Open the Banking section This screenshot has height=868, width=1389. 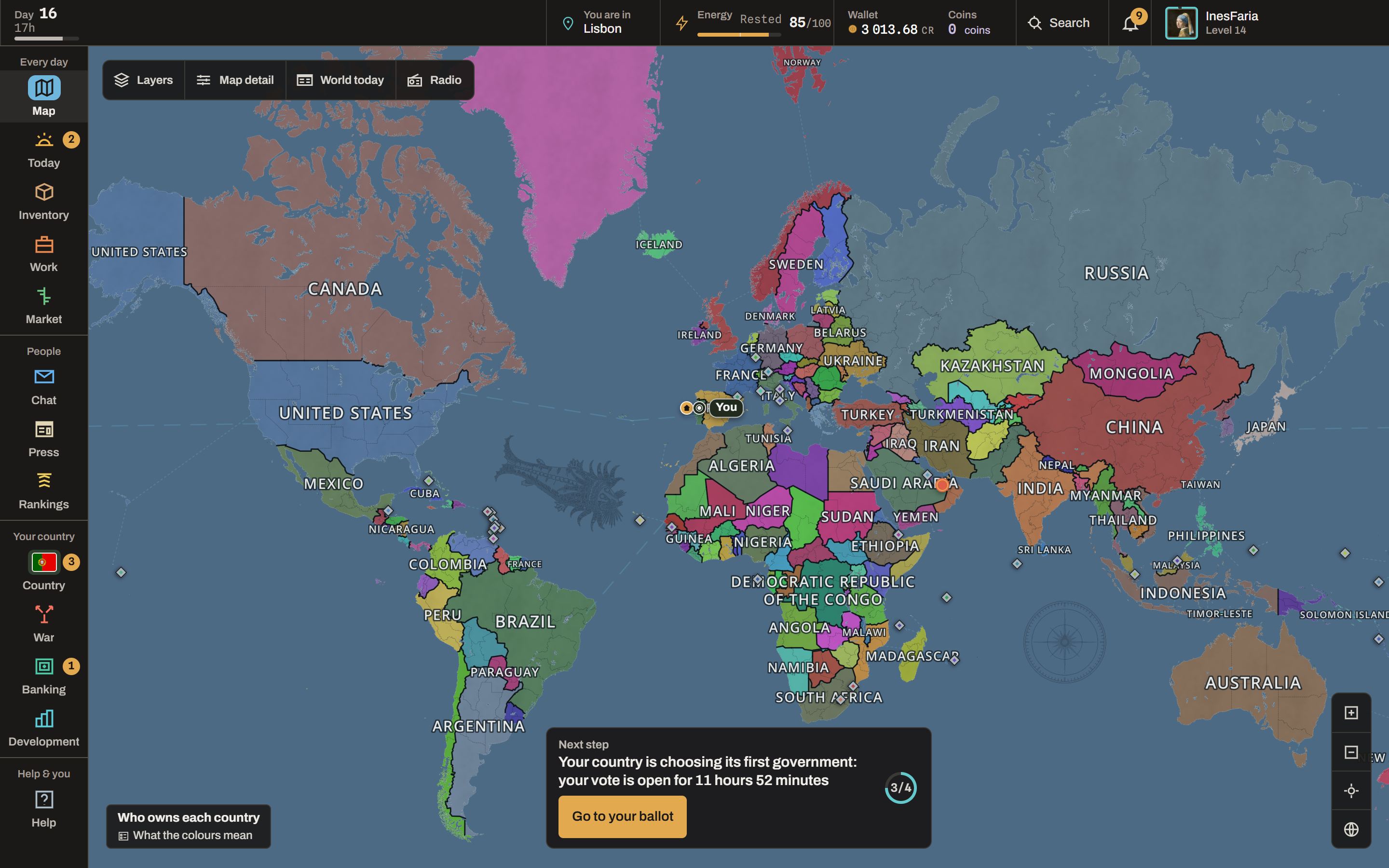click(43, 677)
